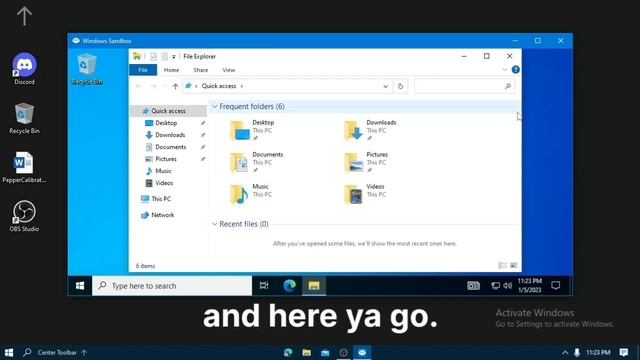
Task: Switch to large icons view in status bar
Action: coord(513,266)
